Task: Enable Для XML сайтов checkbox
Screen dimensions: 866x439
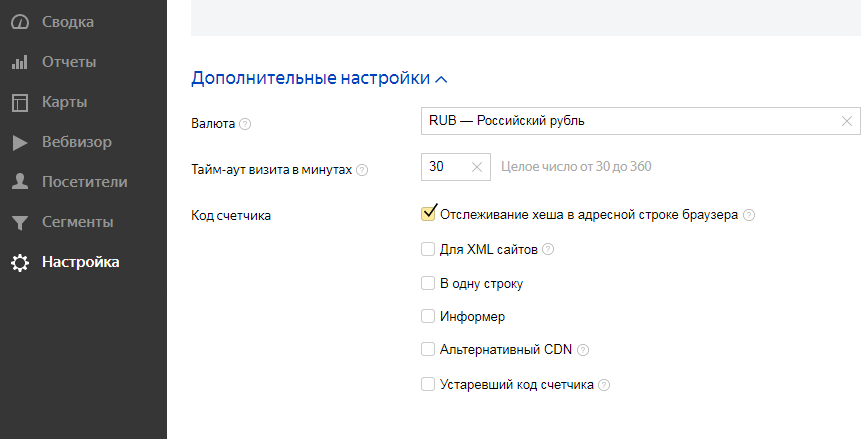Action: tap(428, 249)
